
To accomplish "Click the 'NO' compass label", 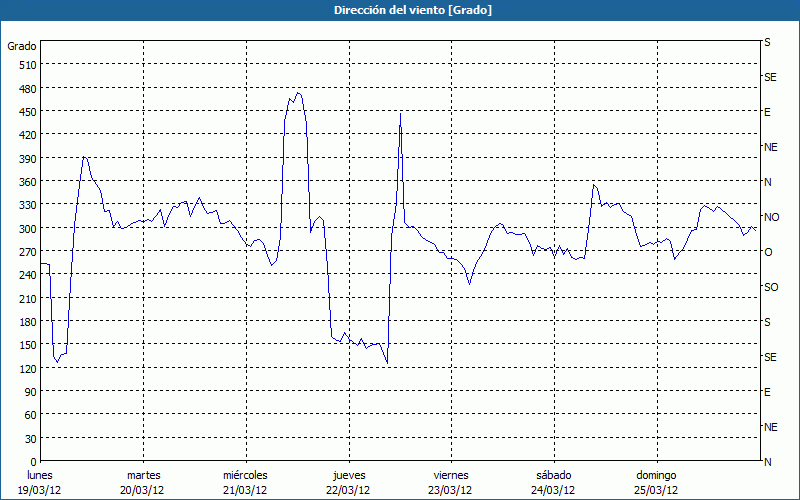I will (771, 217).
